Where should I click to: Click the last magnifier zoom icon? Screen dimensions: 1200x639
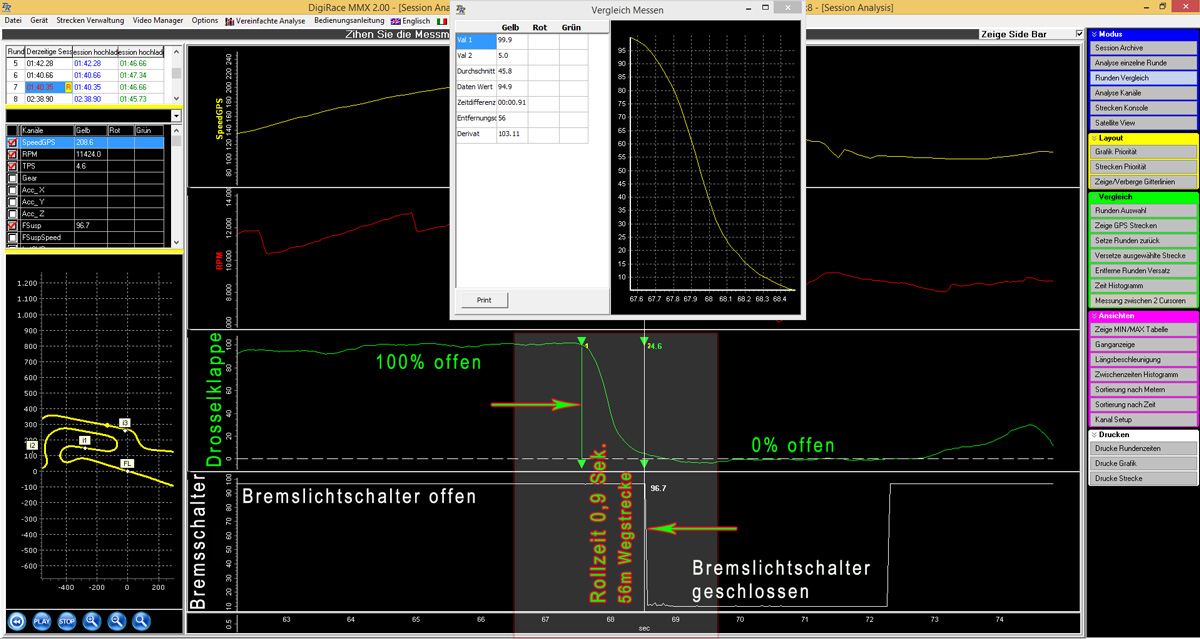pyautogui.click(x=141, y=621)
